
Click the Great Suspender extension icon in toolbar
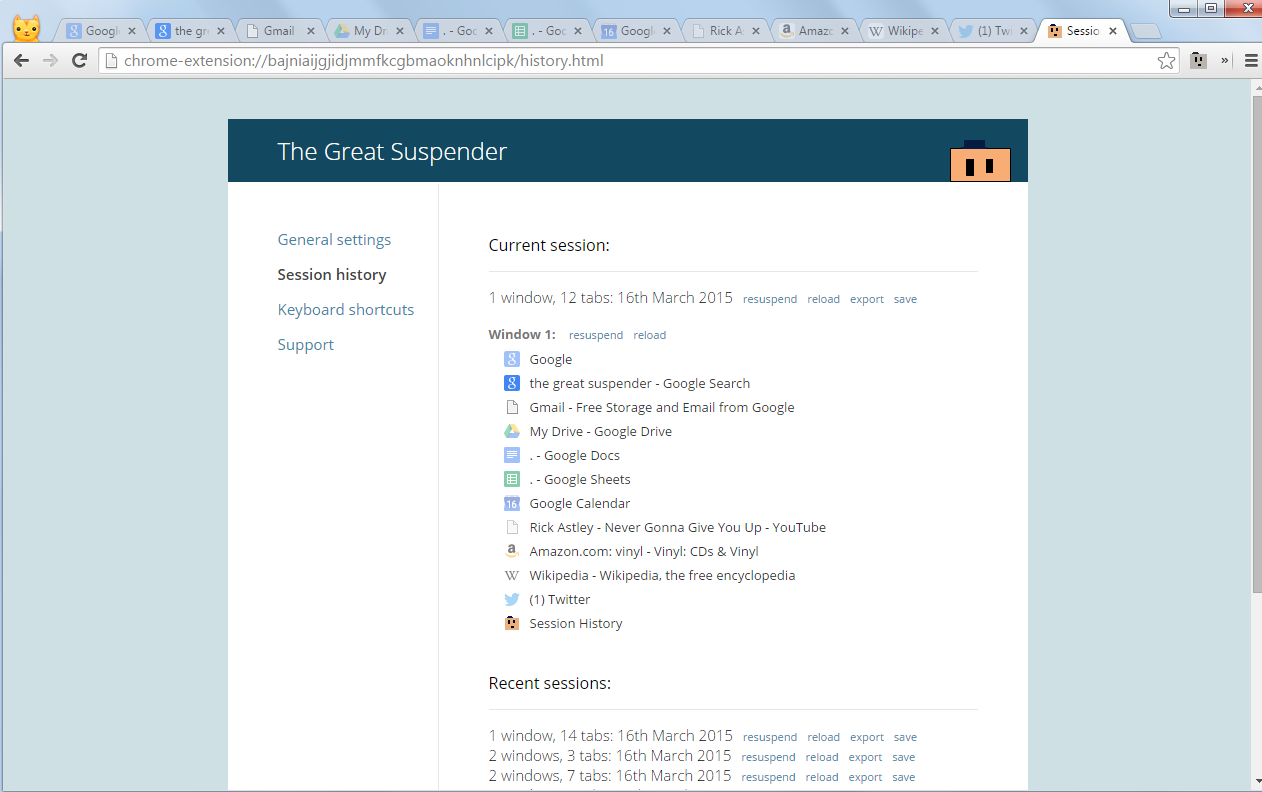point(1198,61)
